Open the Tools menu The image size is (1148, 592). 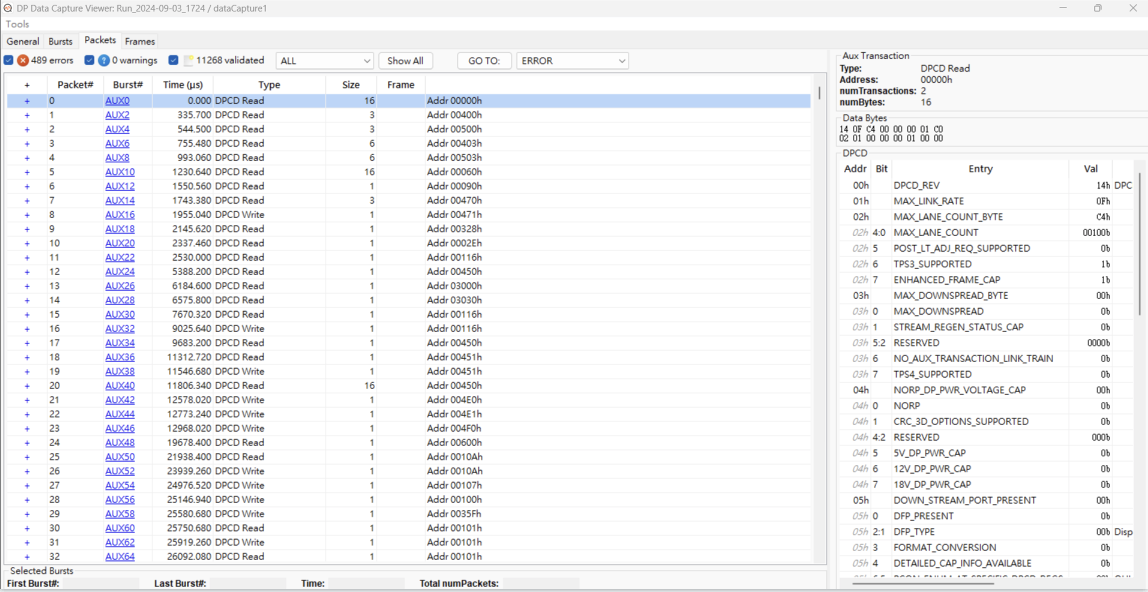click(x=18, y=24)
